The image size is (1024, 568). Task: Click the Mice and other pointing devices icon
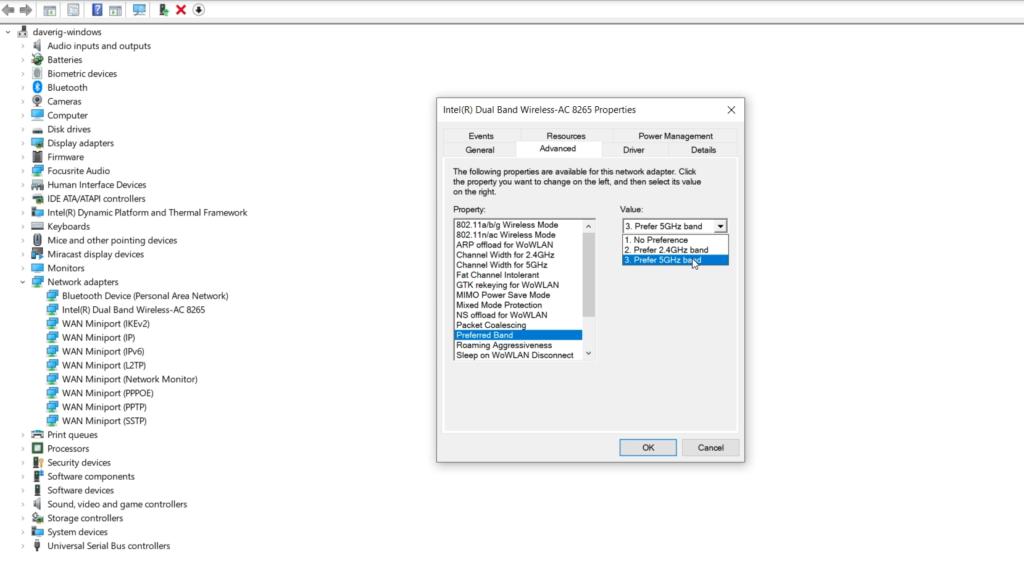coord(37,240)
